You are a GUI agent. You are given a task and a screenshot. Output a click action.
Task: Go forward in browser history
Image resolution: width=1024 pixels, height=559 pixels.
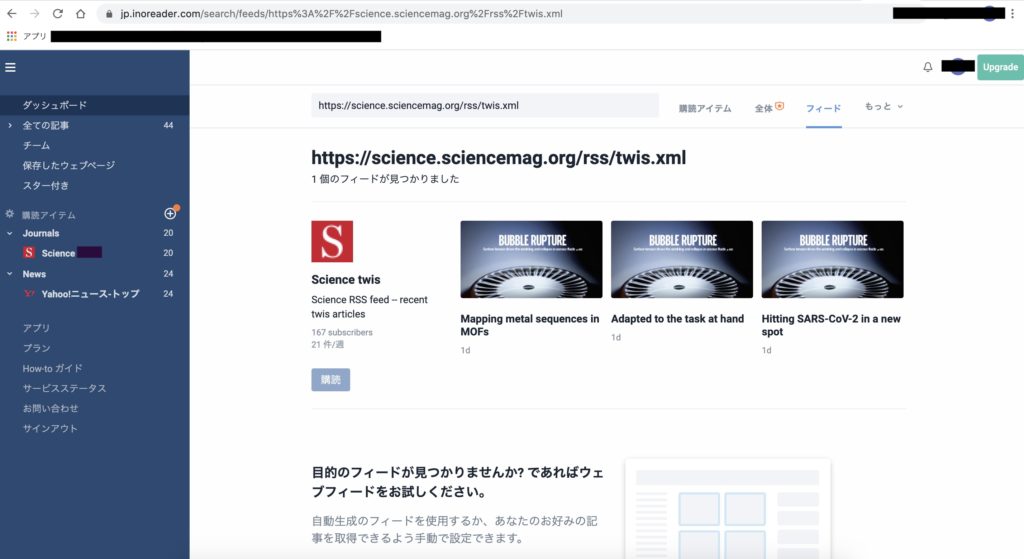[35, 13]
